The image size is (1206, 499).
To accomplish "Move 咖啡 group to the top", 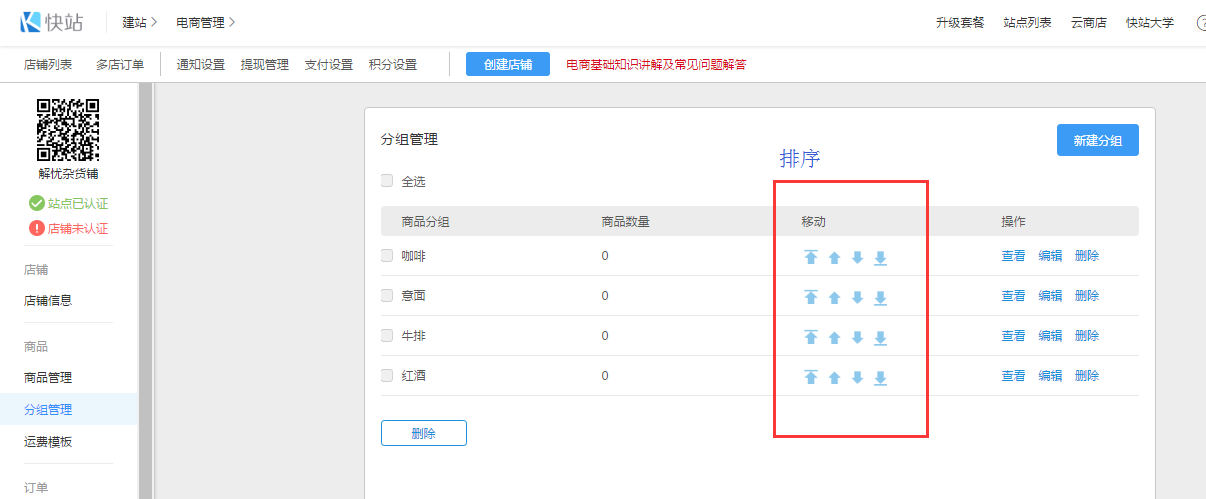I will (811, 257).
